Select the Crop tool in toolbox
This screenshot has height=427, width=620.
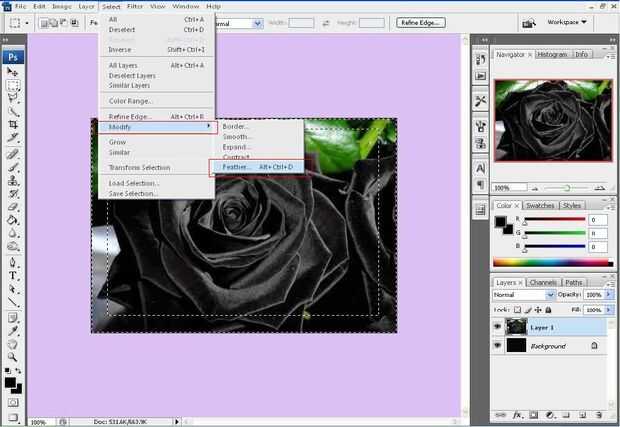pyautogui.click(x=13, y=123)
